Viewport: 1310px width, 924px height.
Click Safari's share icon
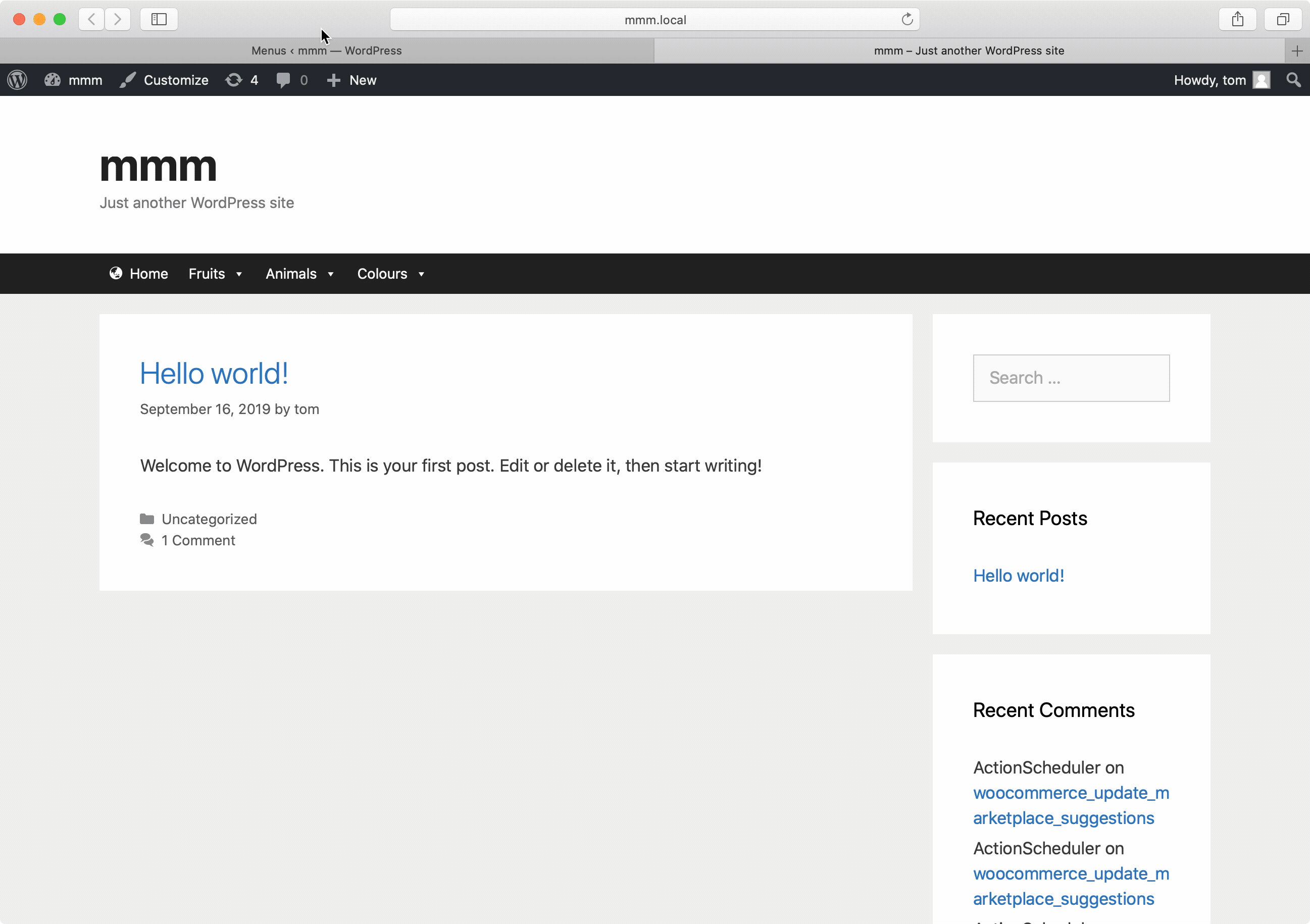click(x=1237, y=19)
